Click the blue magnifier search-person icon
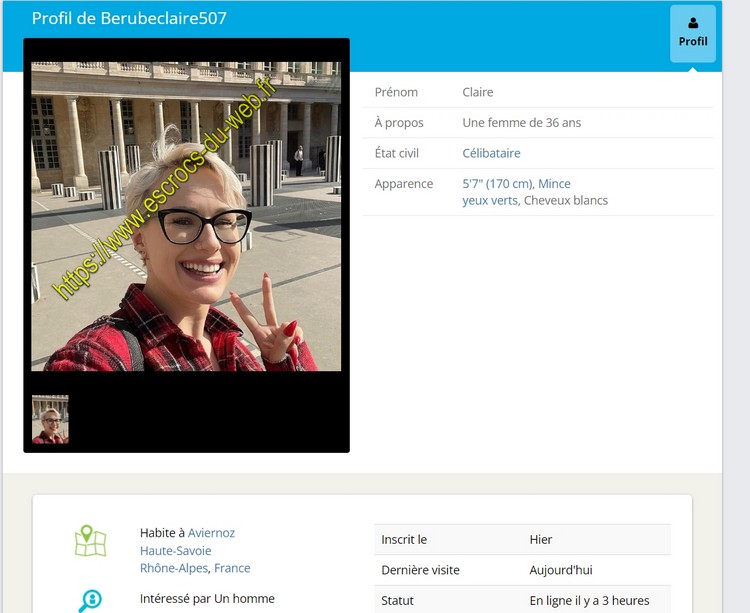750x613 pixels. click(90, 600)
